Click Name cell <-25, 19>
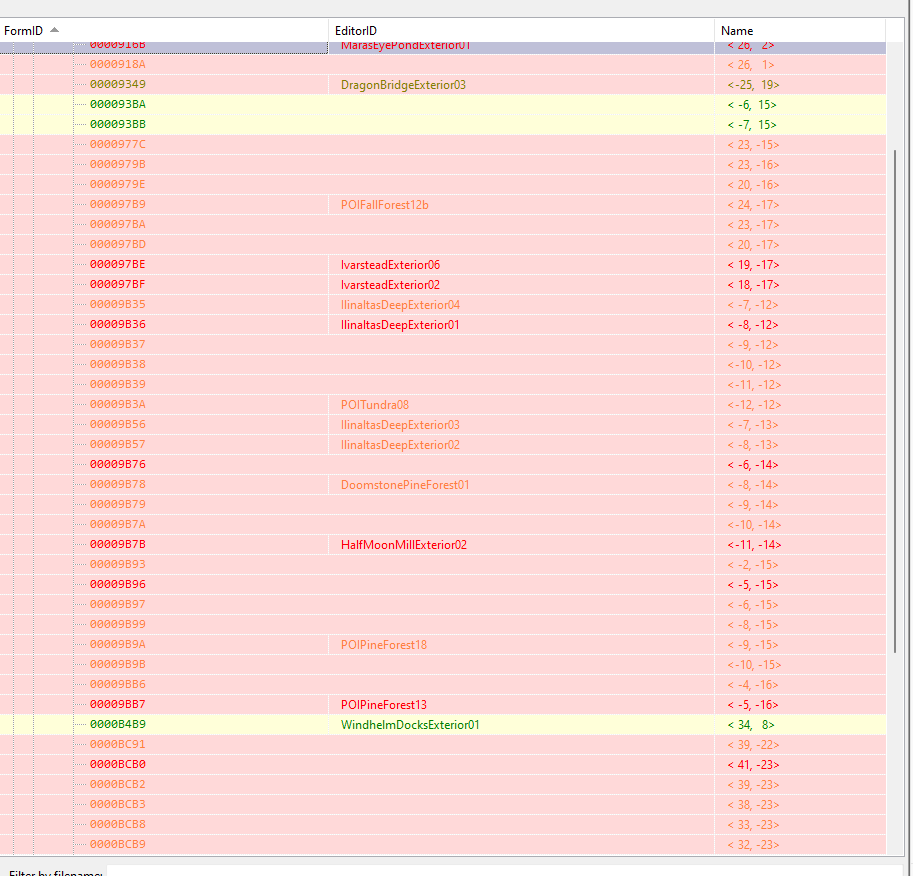913x876 pixels. tap(753, 85)
